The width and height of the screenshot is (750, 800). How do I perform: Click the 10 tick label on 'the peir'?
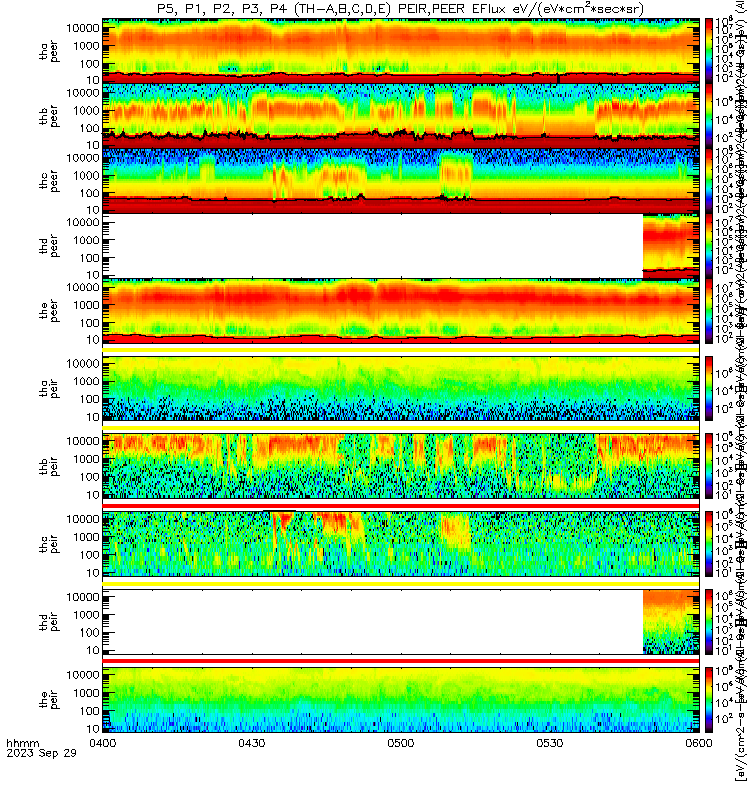(x=93, y=729)
